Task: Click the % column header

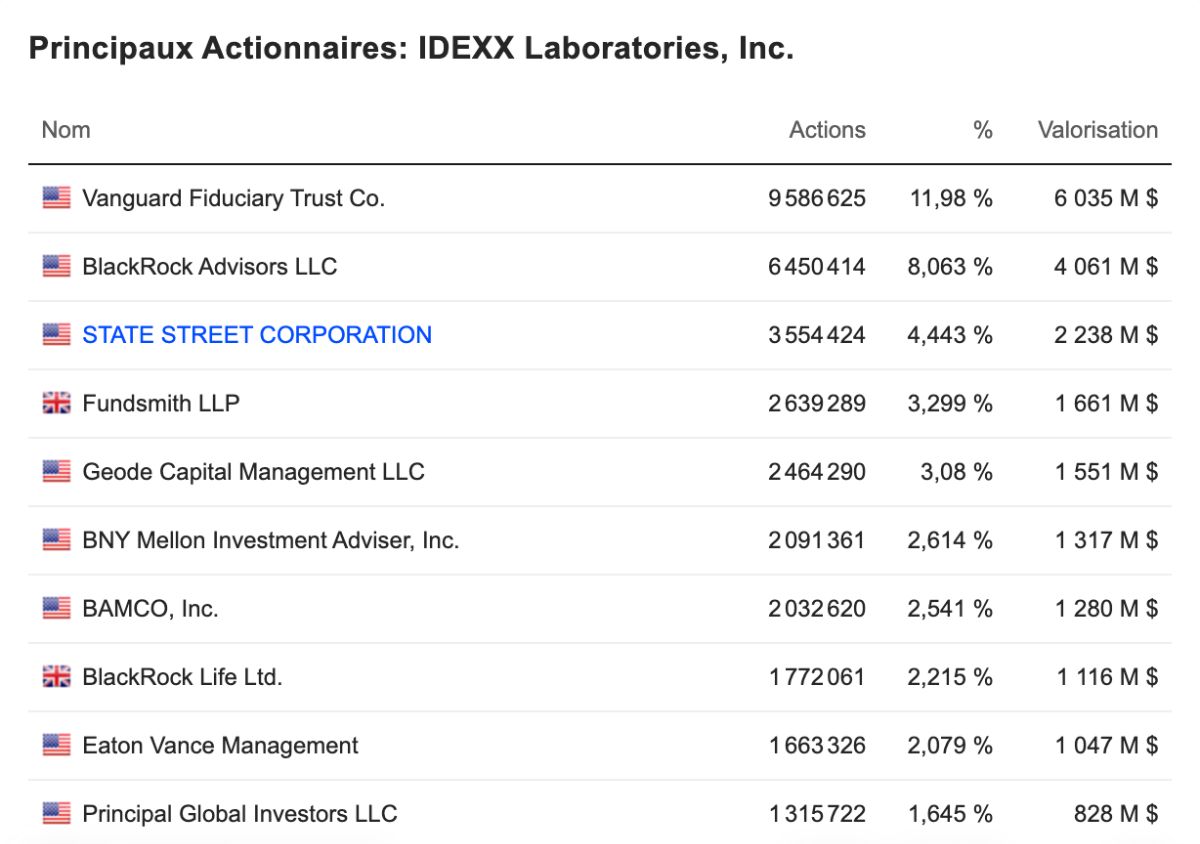Action: tap(983, 130)
